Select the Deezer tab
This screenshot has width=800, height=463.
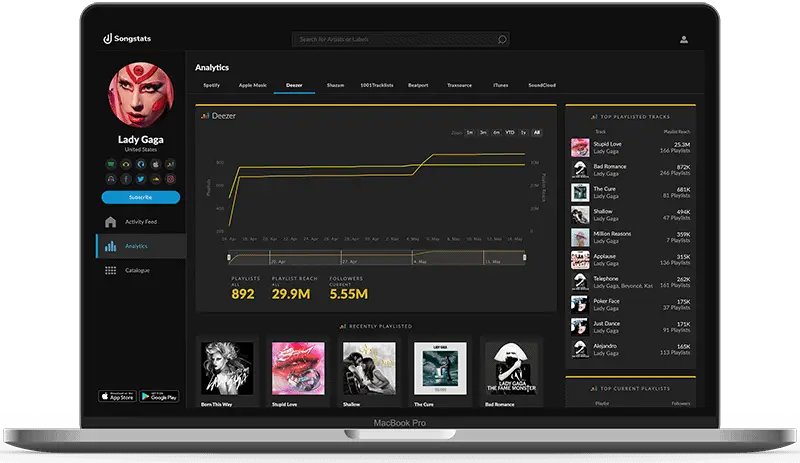(294, 85)
